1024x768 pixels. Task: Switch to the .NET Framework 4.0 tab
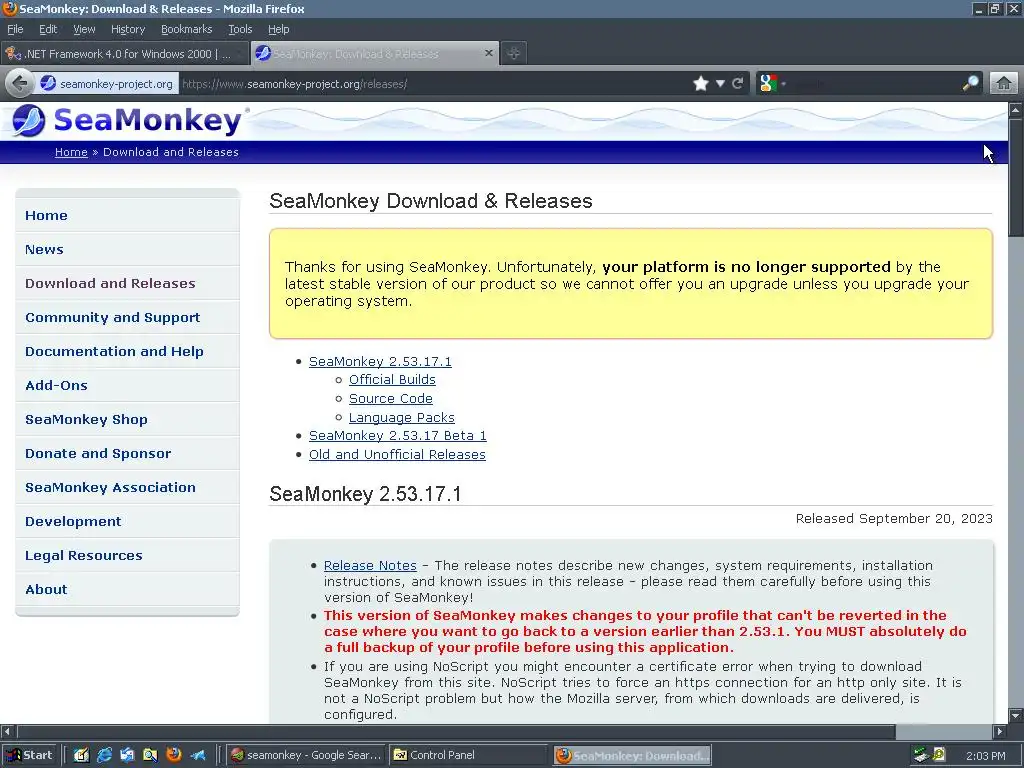coord(125,54)
